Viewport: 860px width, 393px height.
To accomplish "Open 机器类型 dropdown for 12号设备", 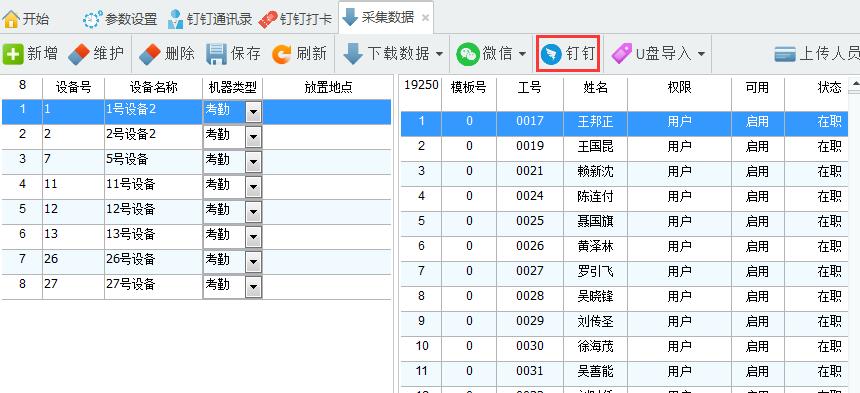I will 253,212.
